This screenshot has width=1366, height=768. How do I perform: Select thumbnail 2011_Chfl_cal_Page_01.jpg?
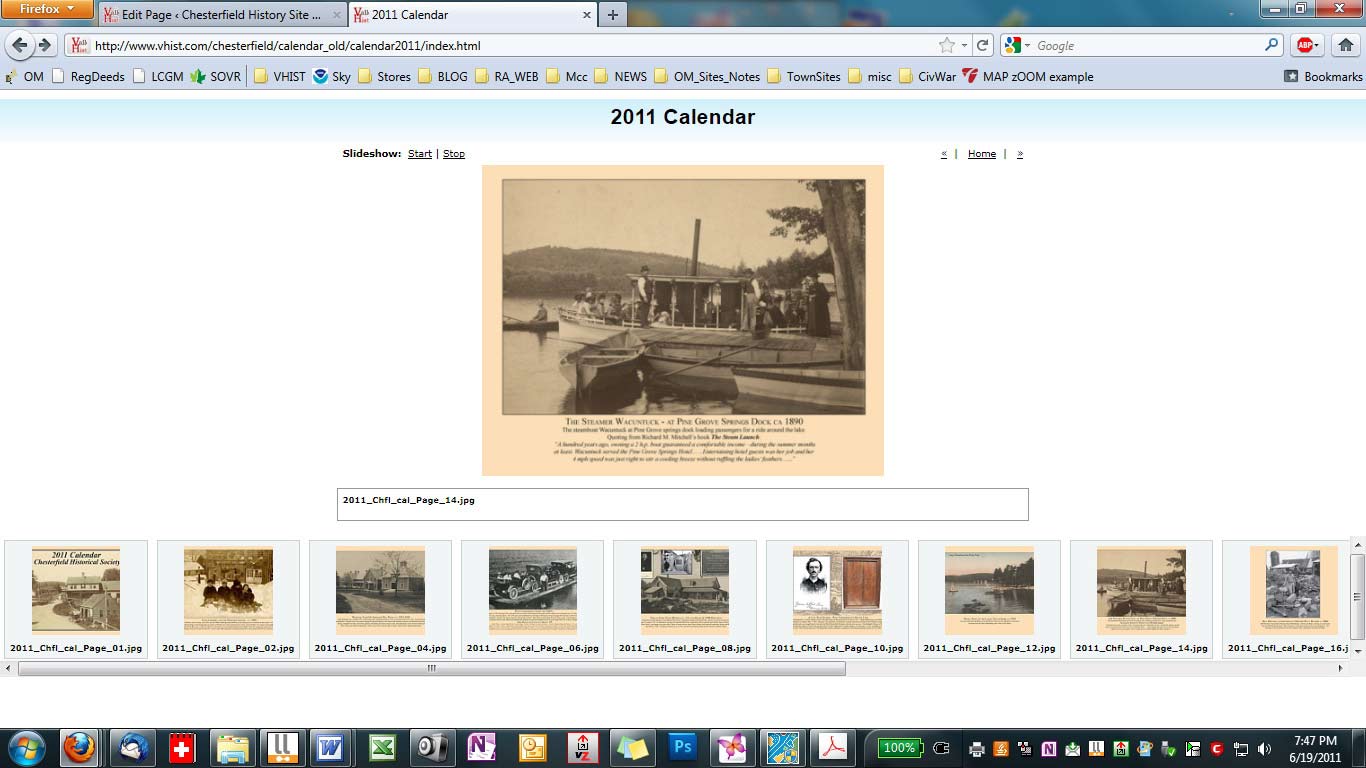click(x=76, y=599)
